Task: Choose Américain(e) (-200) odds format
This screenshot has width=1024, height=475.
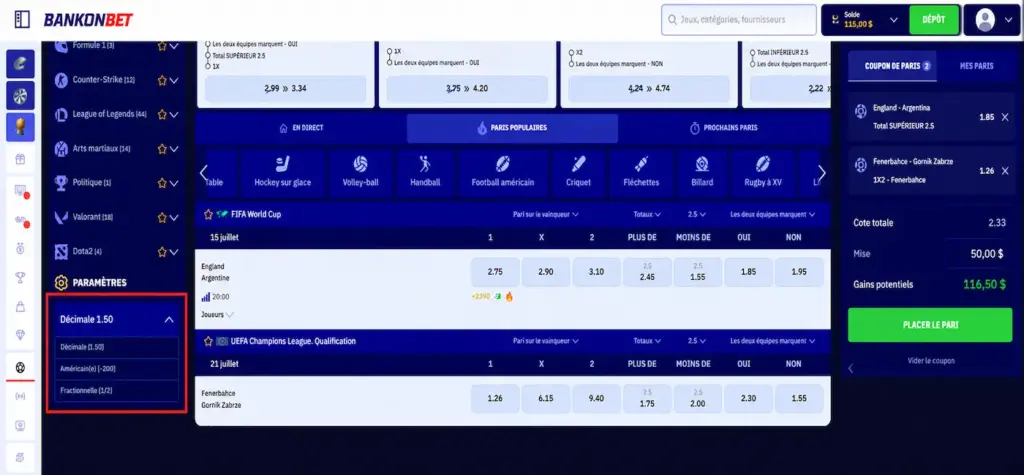Action: click(116, 369)
